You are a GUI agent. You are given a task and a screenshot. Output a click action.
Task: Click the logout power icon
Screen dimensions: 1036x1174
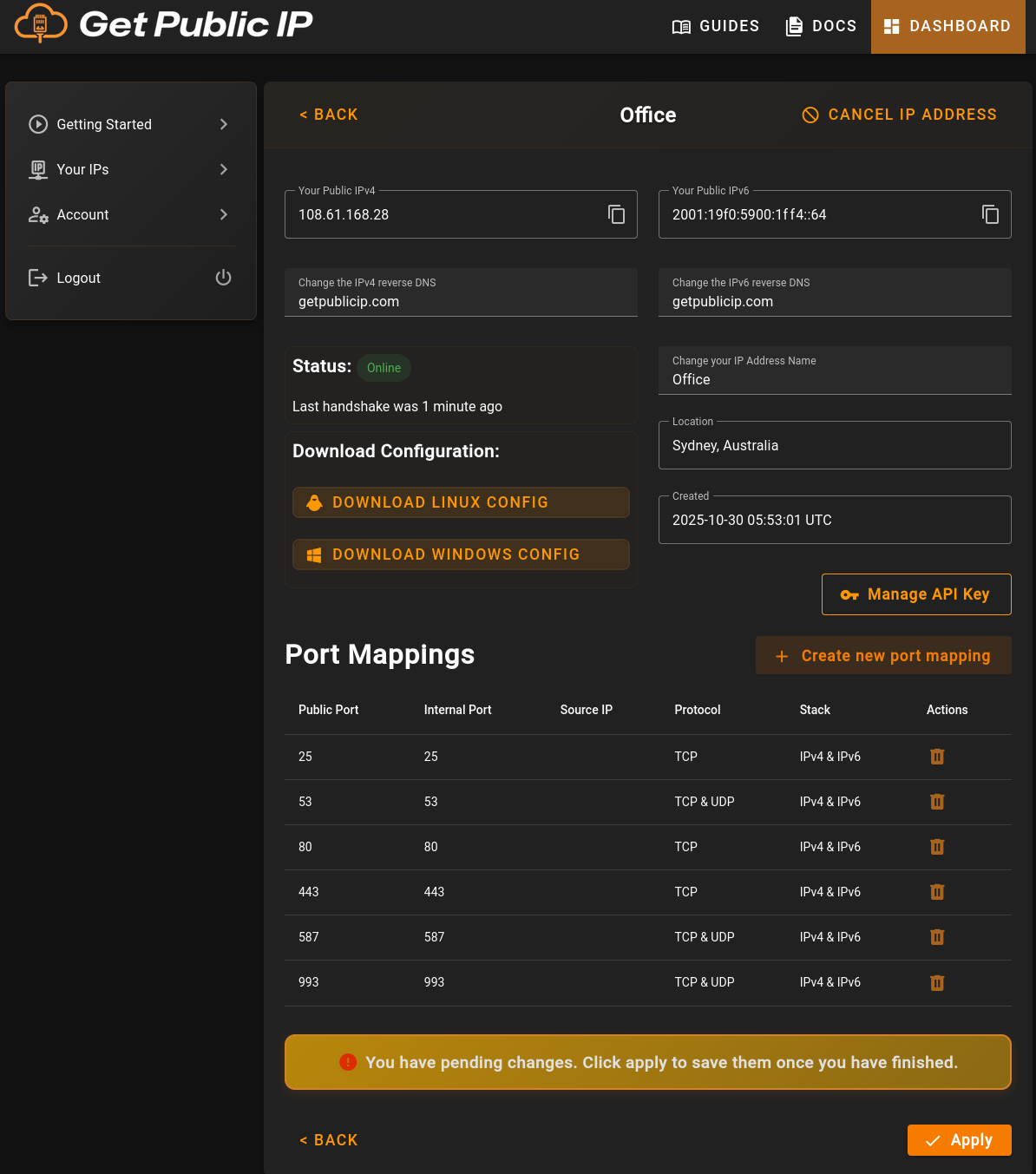[223, 278]
